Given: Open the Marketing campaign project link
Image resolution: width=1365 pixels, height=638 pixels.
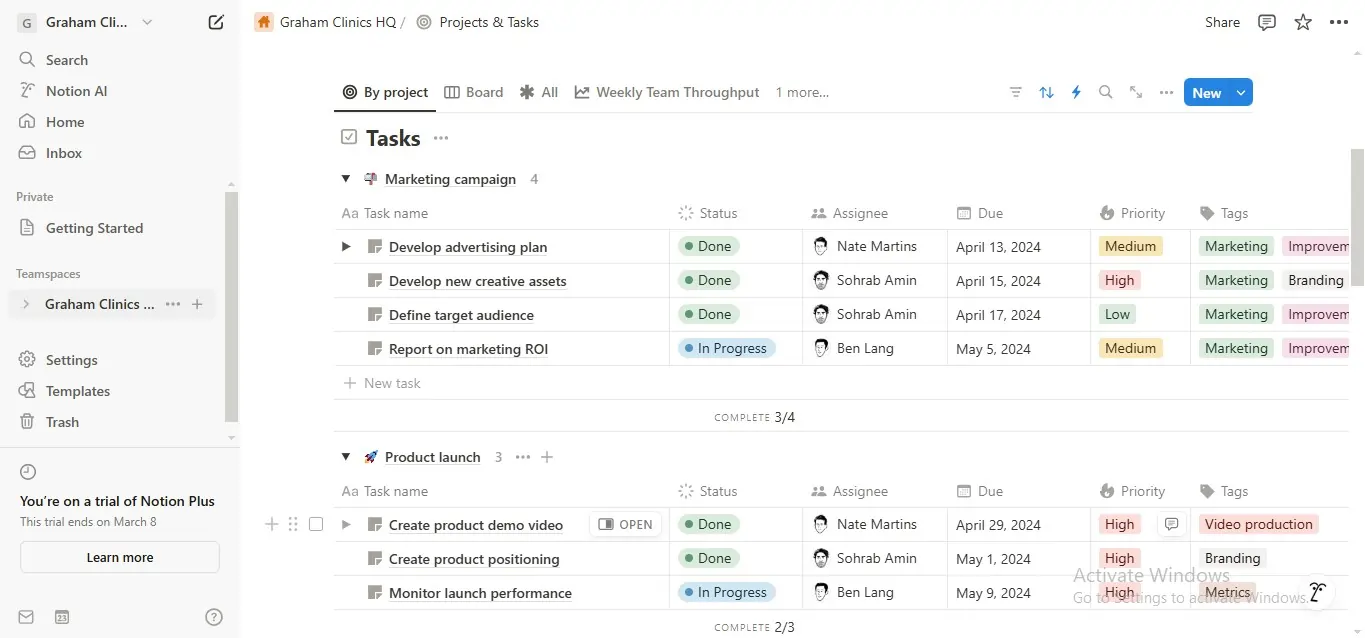Looking at the screenshot, I should 450,179.
